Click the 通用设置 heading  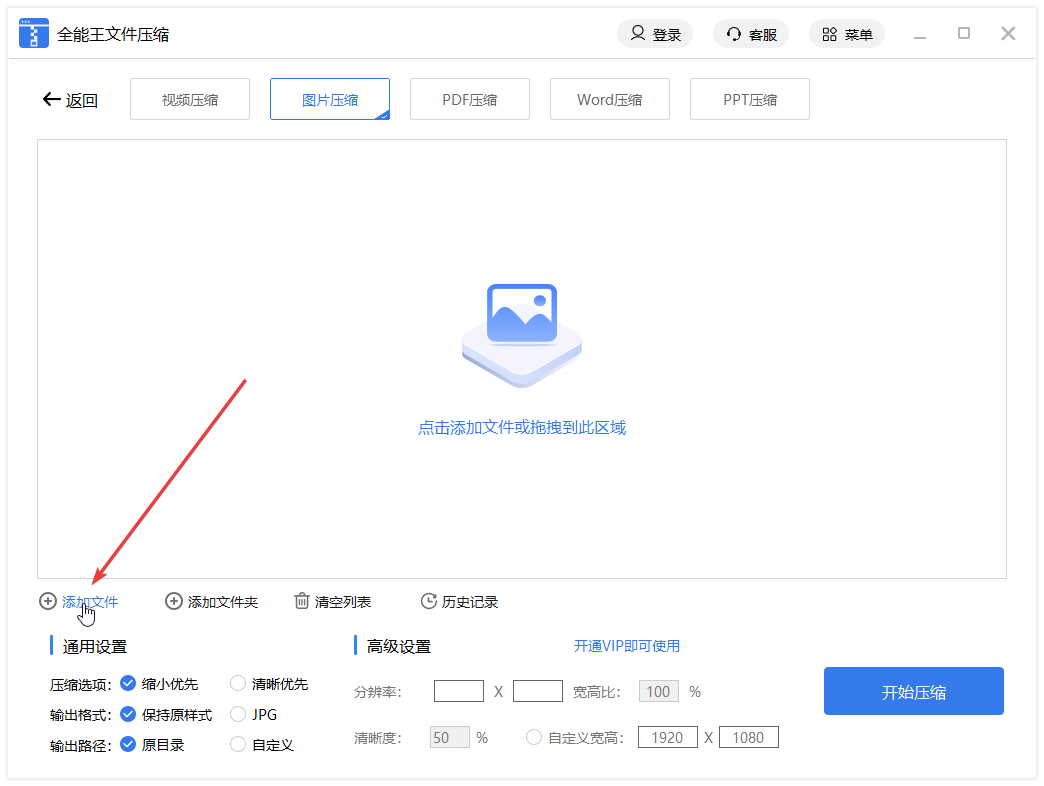coord(95,646)
